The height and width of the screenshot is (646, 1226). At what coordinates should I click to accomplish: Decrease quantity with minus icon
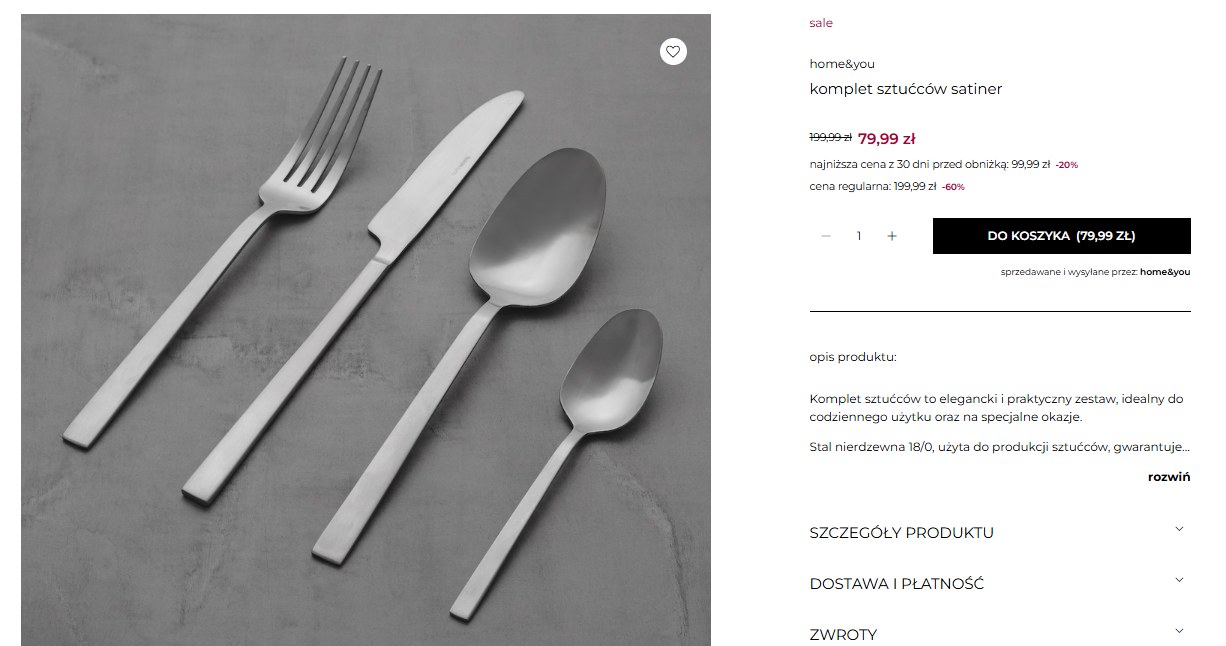(x=826, y=236)
